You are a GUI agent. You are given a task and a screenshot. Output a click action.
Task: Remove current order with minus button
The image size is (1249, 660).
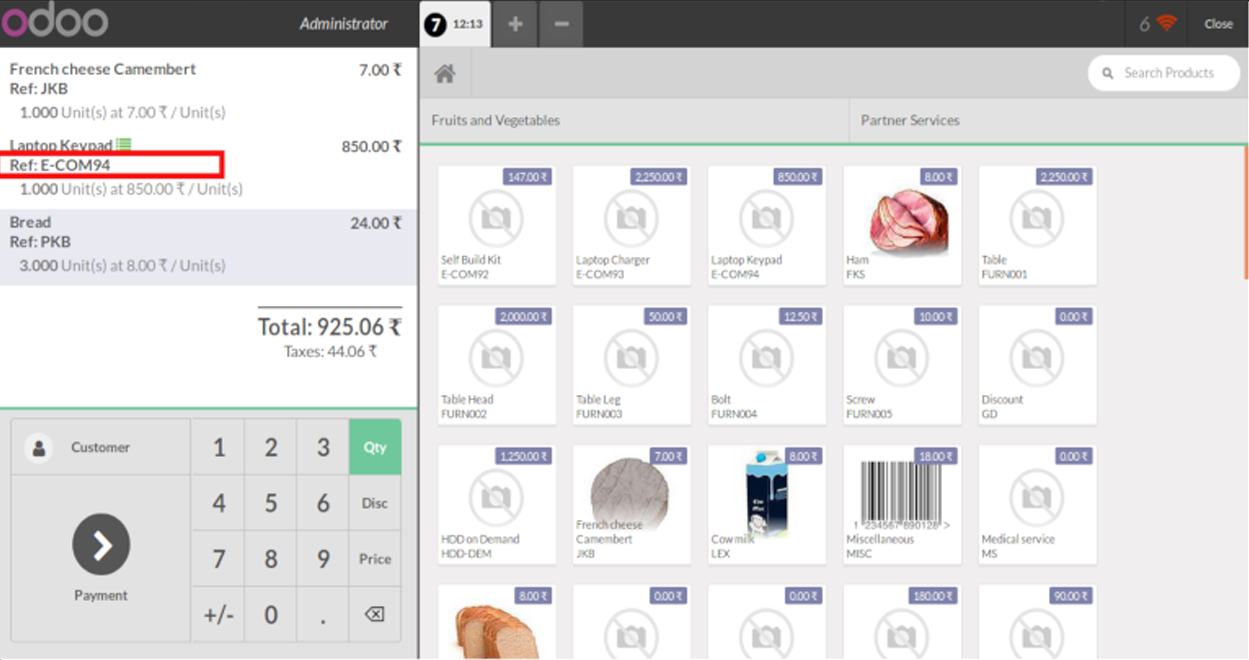tap(562, 24)
